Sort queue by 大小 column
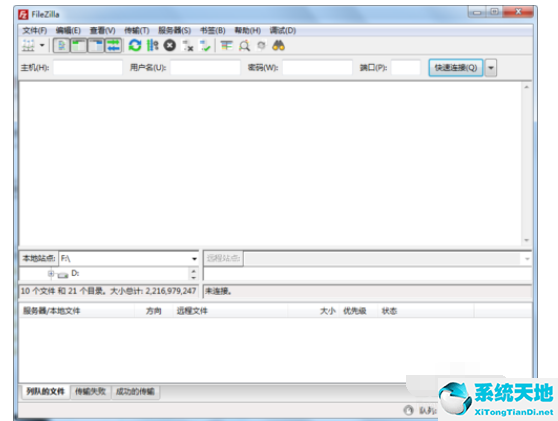Image resolution: width=558 pixels, height=421 pixels. (314, 311)
